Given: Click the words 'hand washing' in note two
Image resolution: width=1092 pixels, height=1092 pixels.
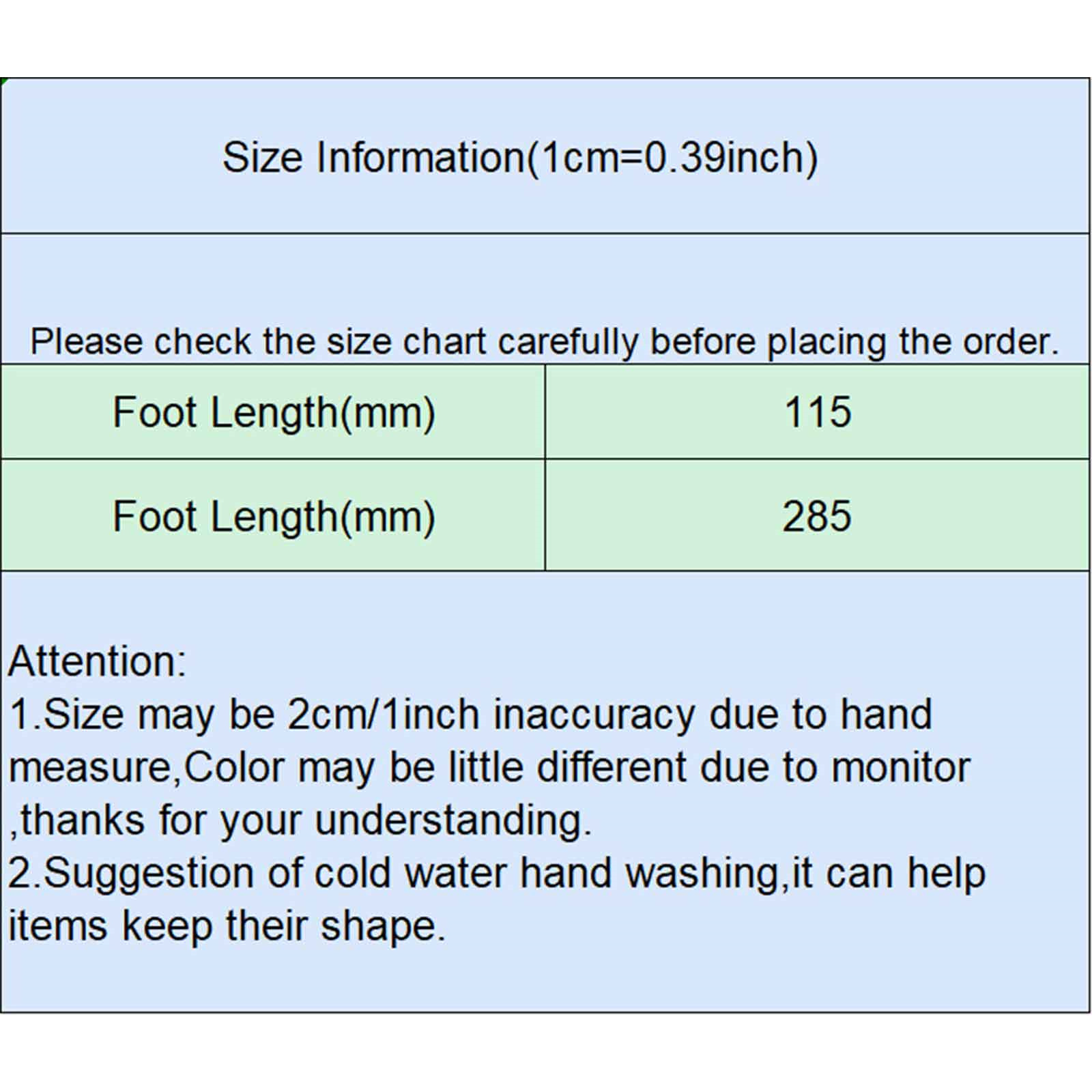Looking at the screenshot, I should (648, 873).
